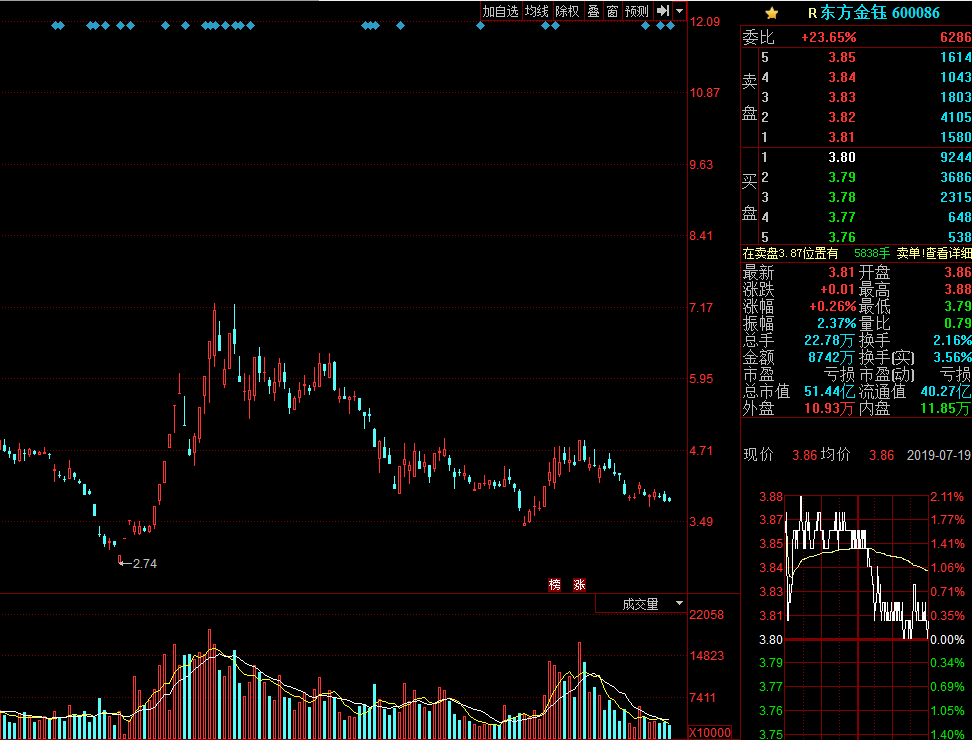Click the 流通值 value 40.27亿
This screenshot has width=972, height=740.
(x=945, y=391)
